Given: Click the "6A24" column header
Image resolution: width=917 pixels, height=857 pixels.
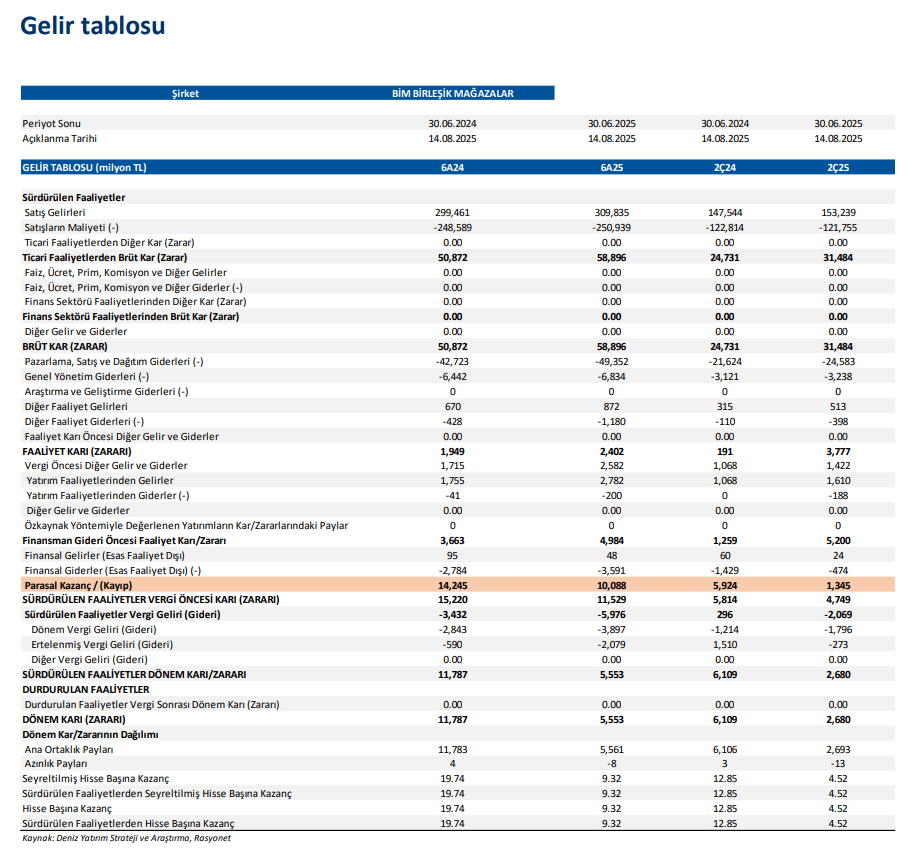Looking at the screenshot, I should point(452,168).
